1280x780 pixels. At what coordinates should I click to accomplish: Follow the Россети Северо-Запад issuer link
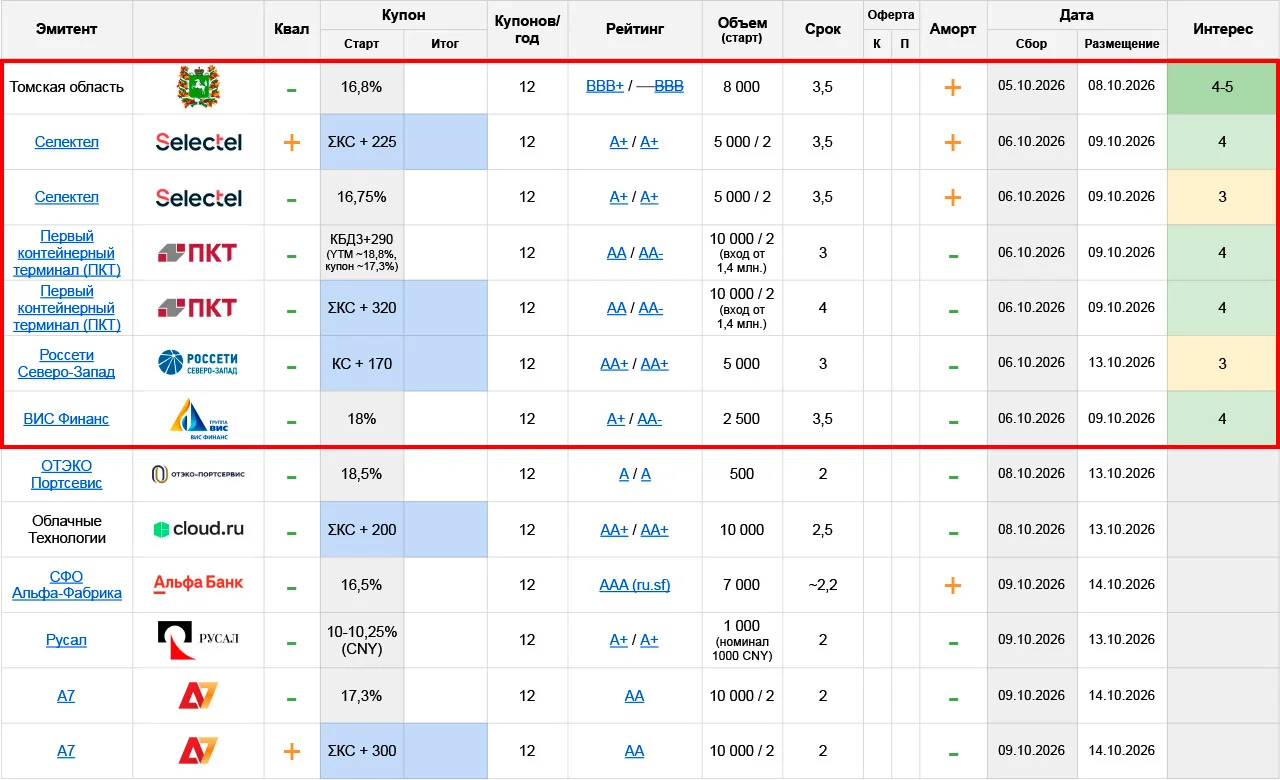(66, 363)
